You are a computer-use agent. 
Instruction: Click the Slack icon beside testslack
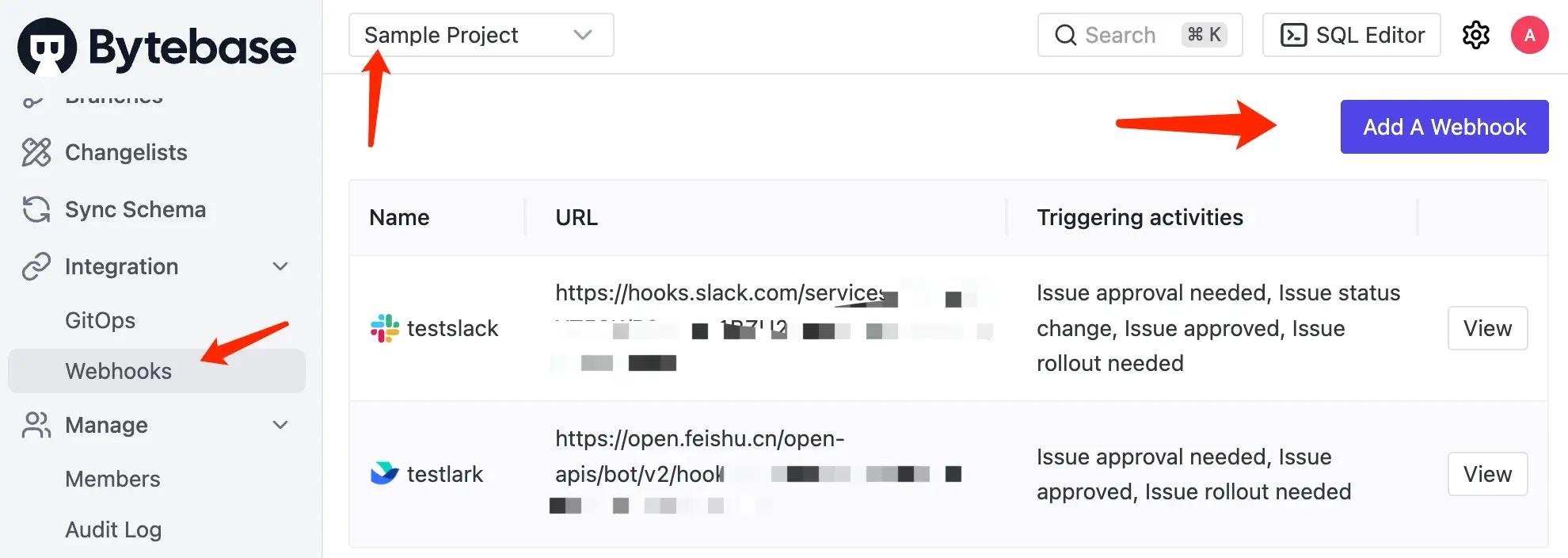tap(385, 328)
